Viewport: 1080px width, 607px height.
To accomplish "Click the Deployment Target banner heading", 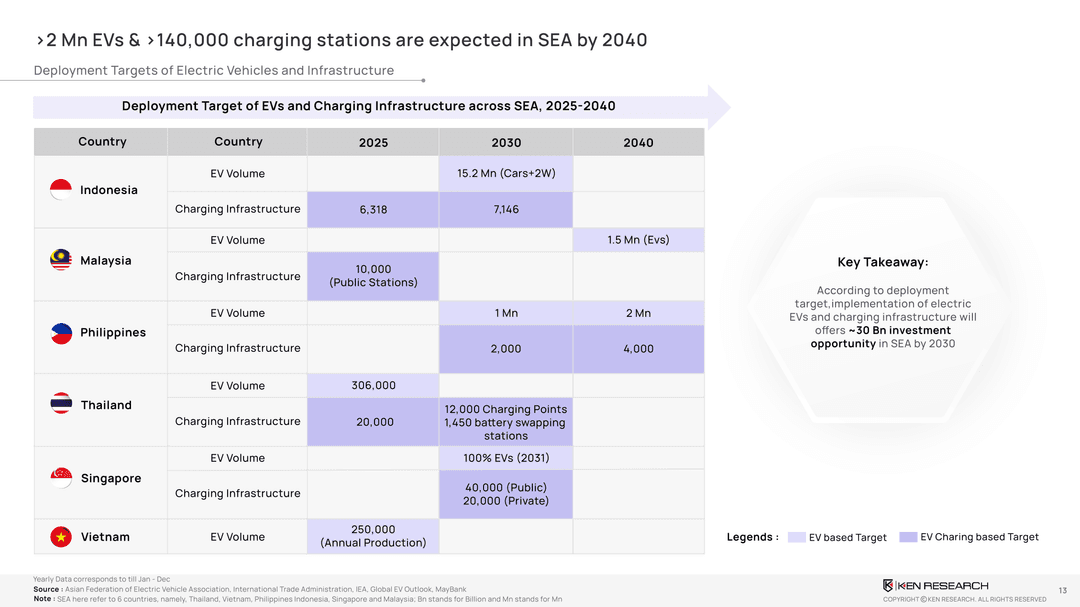I will pos(368,106).
